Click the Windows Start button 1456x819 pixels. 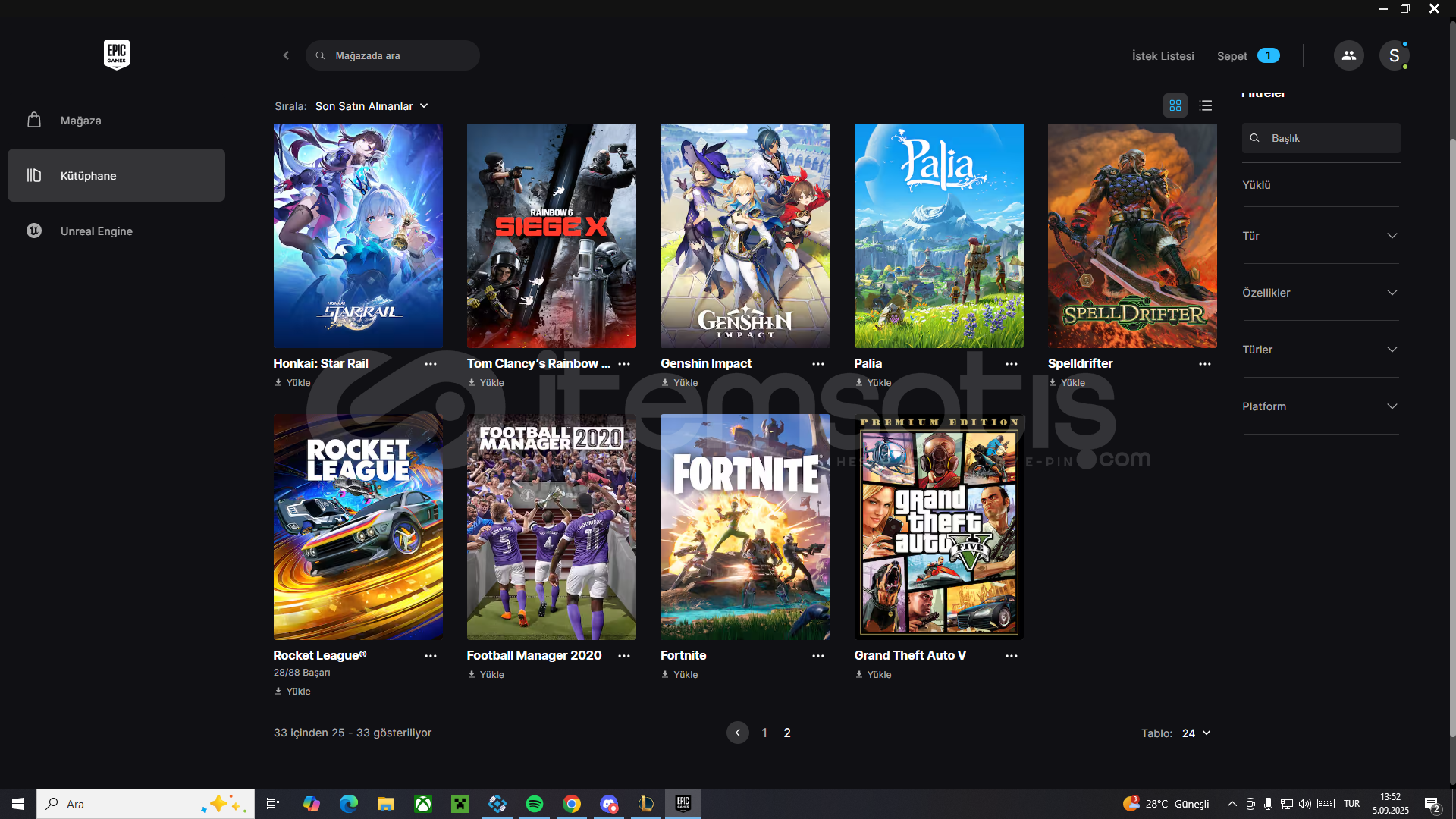(18, 804)
